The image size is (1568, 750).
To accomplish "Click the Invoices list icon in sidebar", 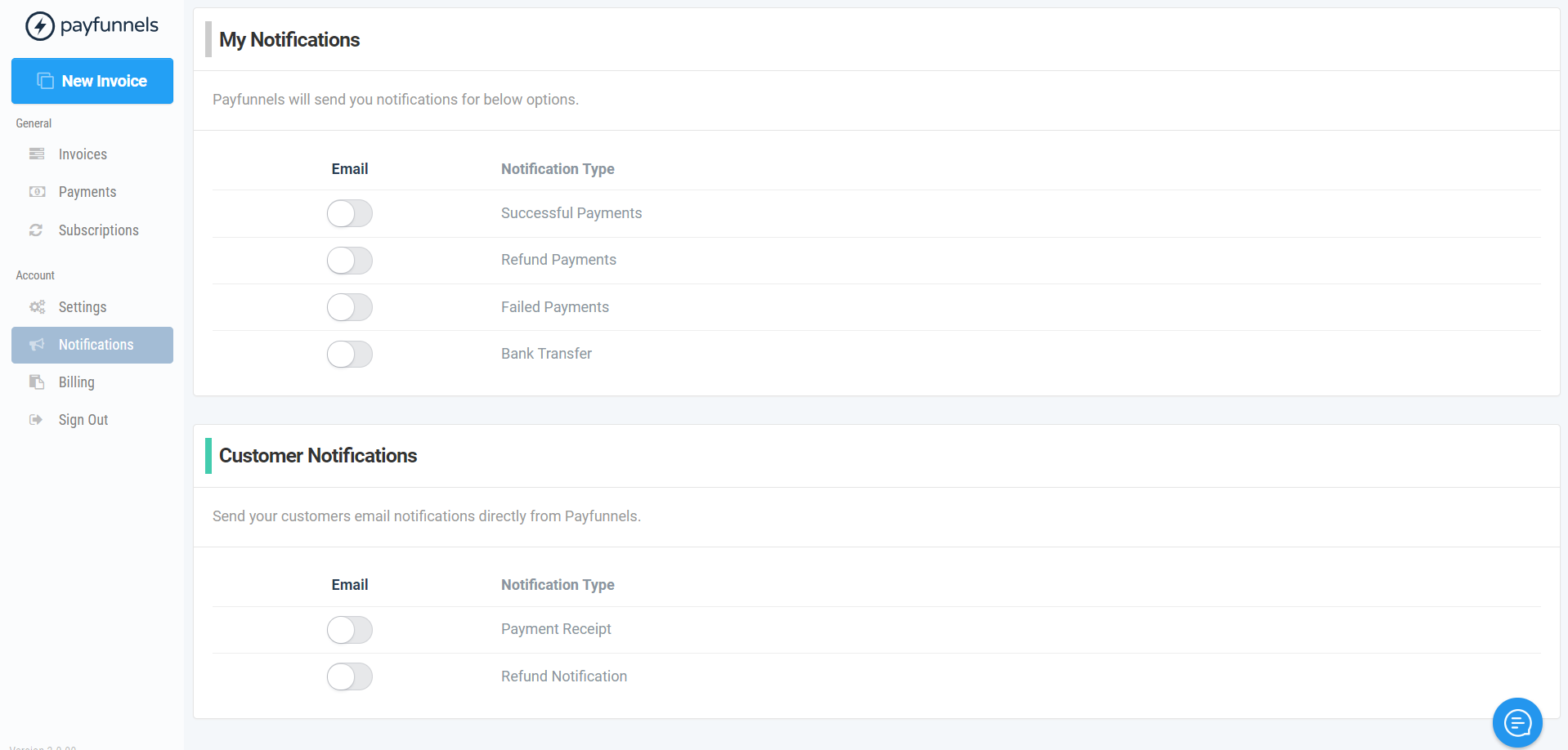I will 37,154.
